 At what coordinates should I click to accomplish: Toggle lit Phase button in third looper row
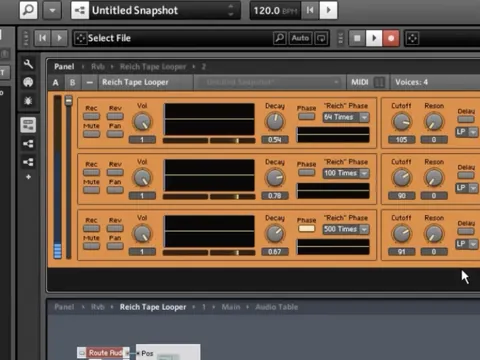click(306, 228)
